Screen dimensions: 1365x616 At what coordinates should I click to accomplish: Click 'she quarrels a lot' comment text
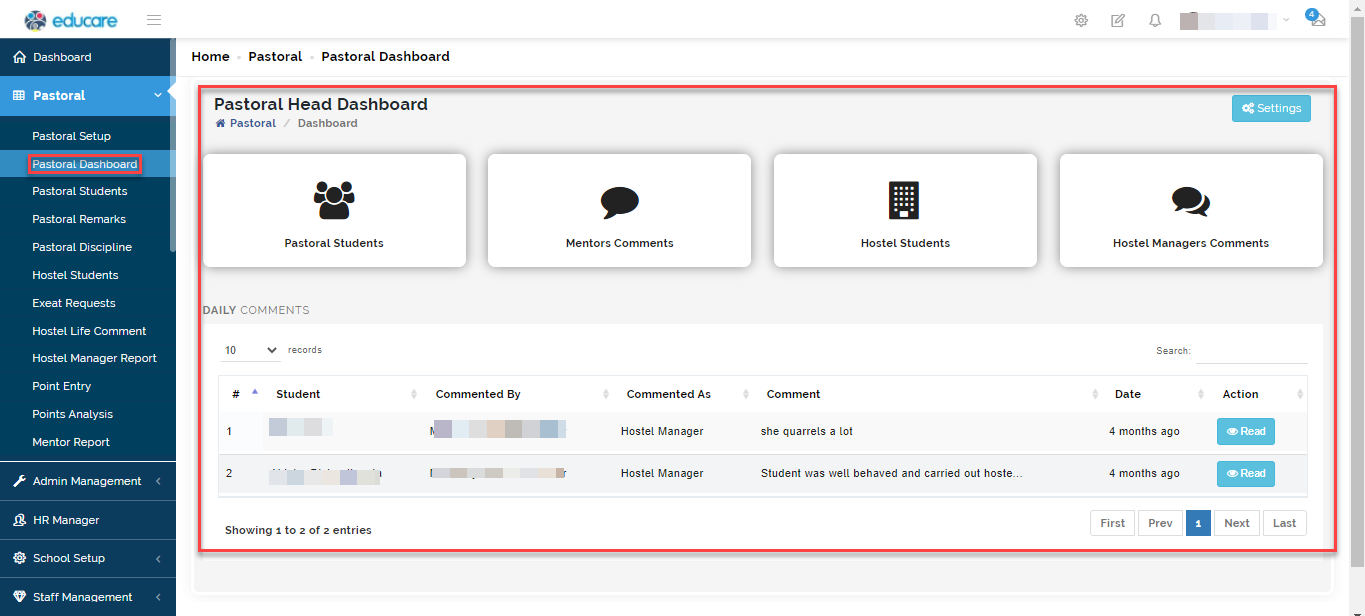807,432
